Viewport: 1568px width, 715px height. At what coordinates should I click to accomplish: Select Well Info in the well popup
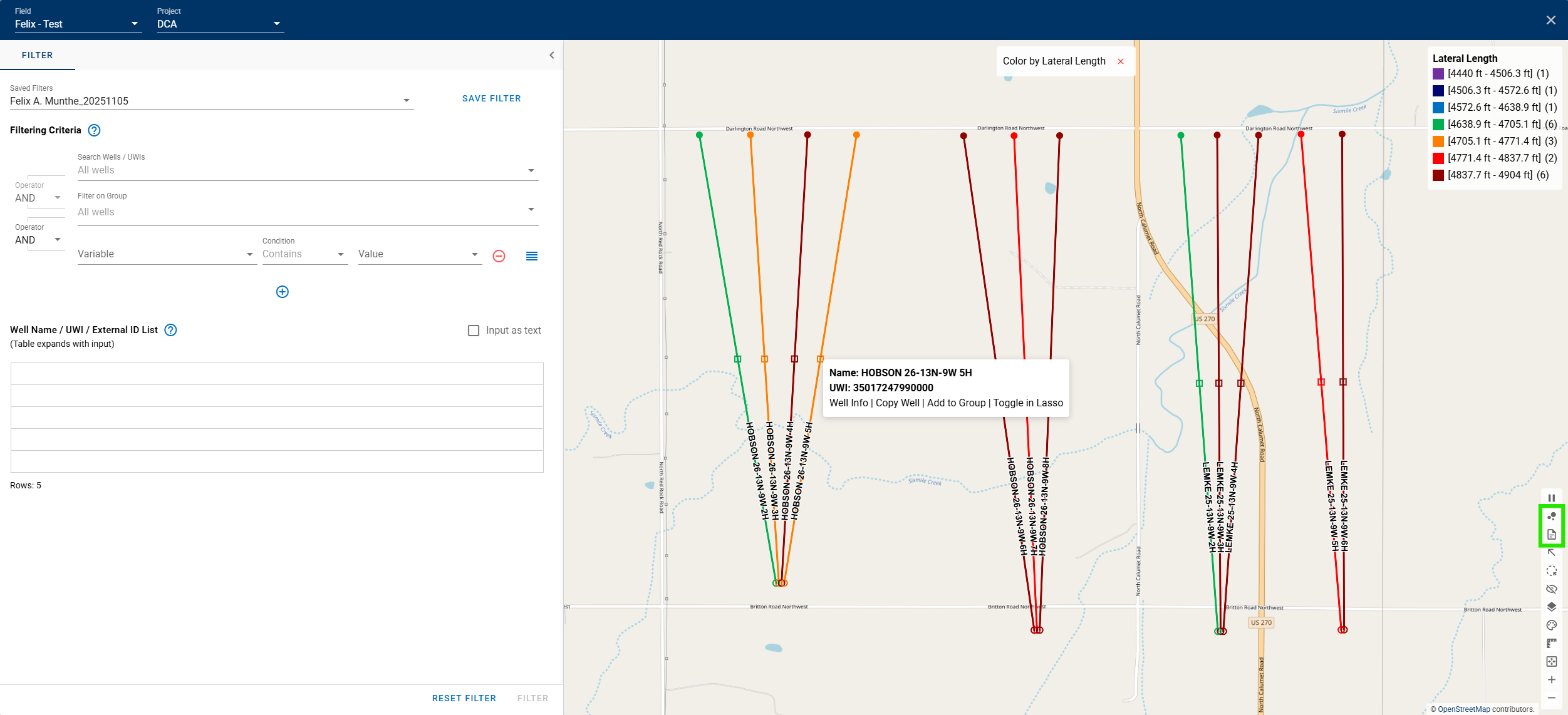tap(848, 403)
